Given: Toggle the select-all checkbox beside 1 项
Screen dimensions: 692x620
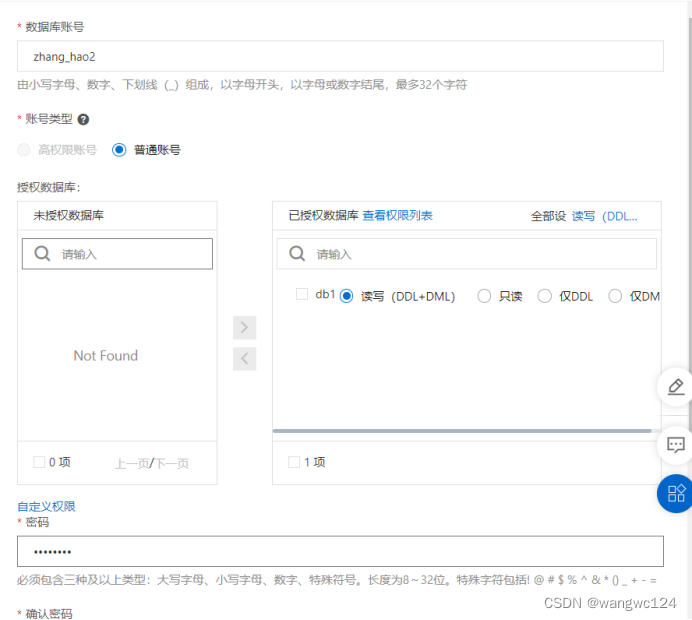Looking at the screenshot, I should (x=294, y=462).
